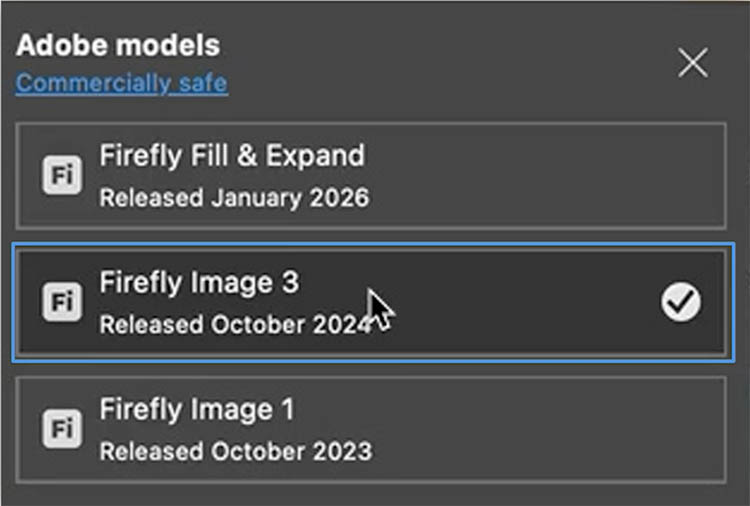Click the Fi icon beside Firefly Image 1
This screenshot has height=506, width=750.
(x=62, y=429)
